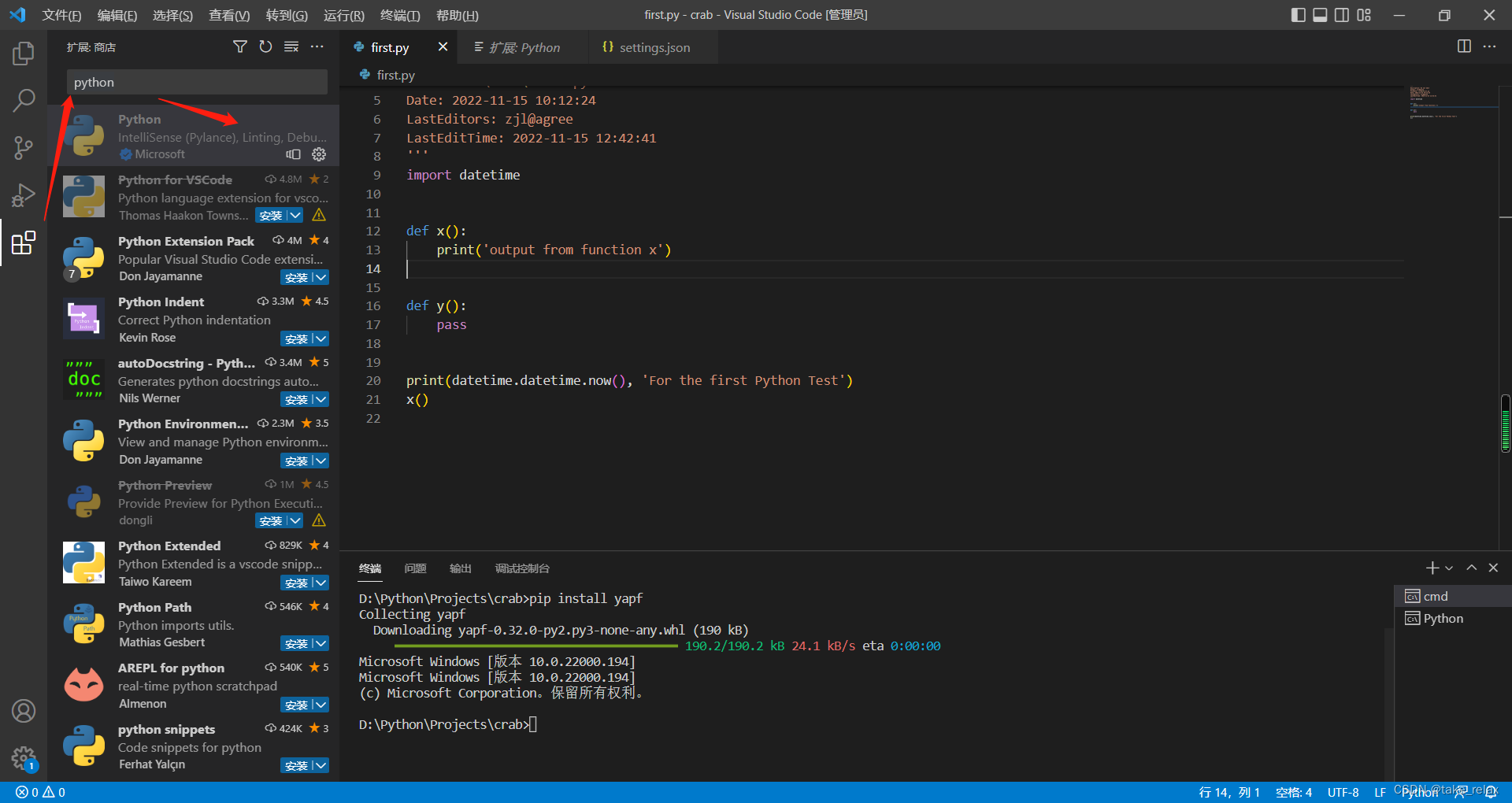
Task: Expand install dropdown for autoDocstring
Action: coord(321,399)
